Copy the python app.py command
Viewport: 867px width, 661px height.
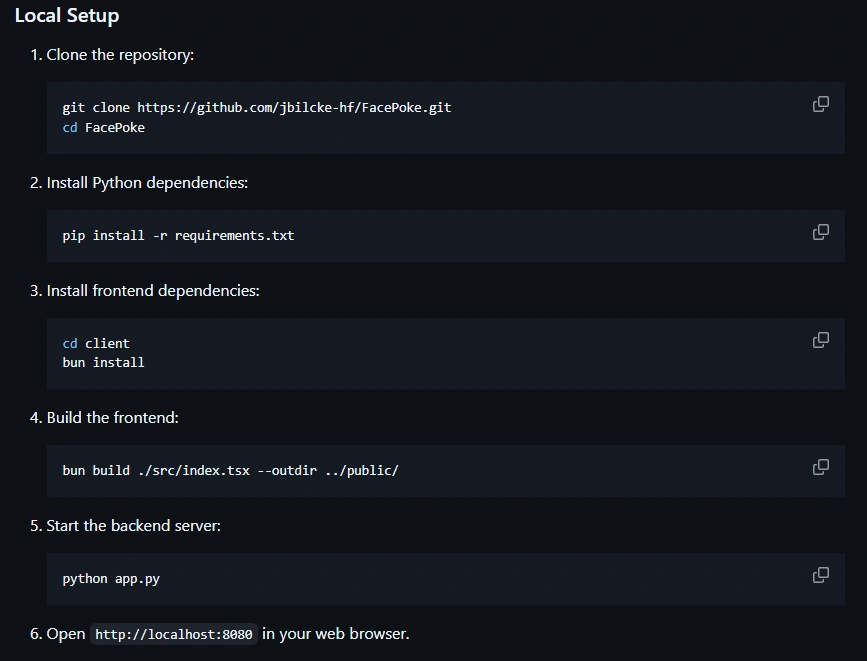pos(821,575)
